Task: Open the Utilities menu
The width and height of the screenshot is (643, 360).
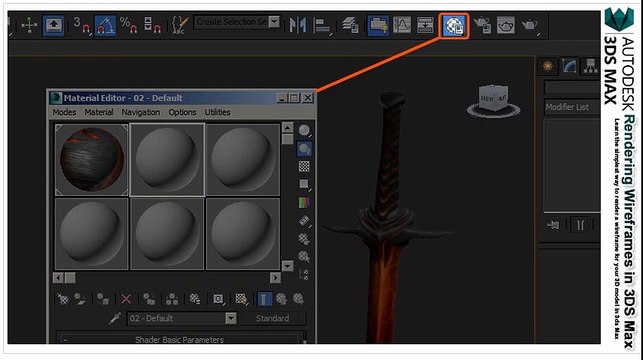Action: click(217, 112)
